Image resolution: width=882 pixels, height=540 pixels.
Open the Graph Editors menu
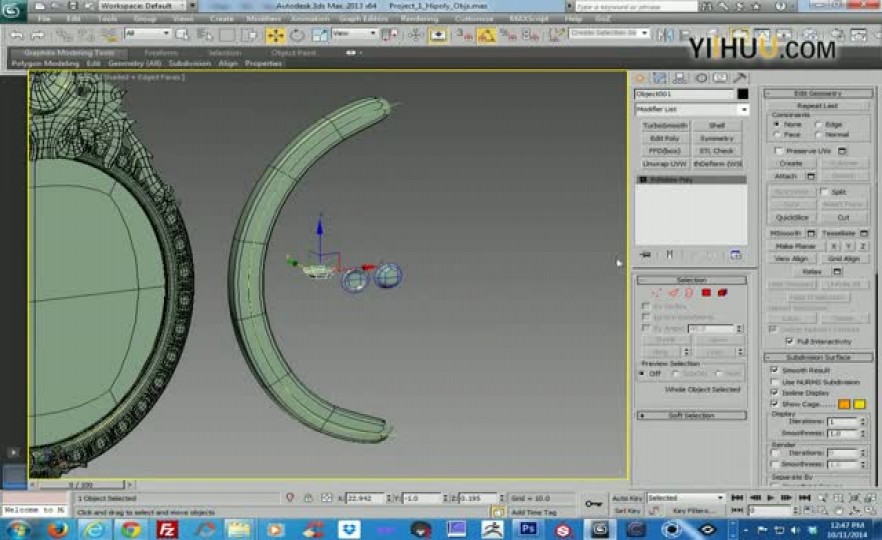pos(363,19)
